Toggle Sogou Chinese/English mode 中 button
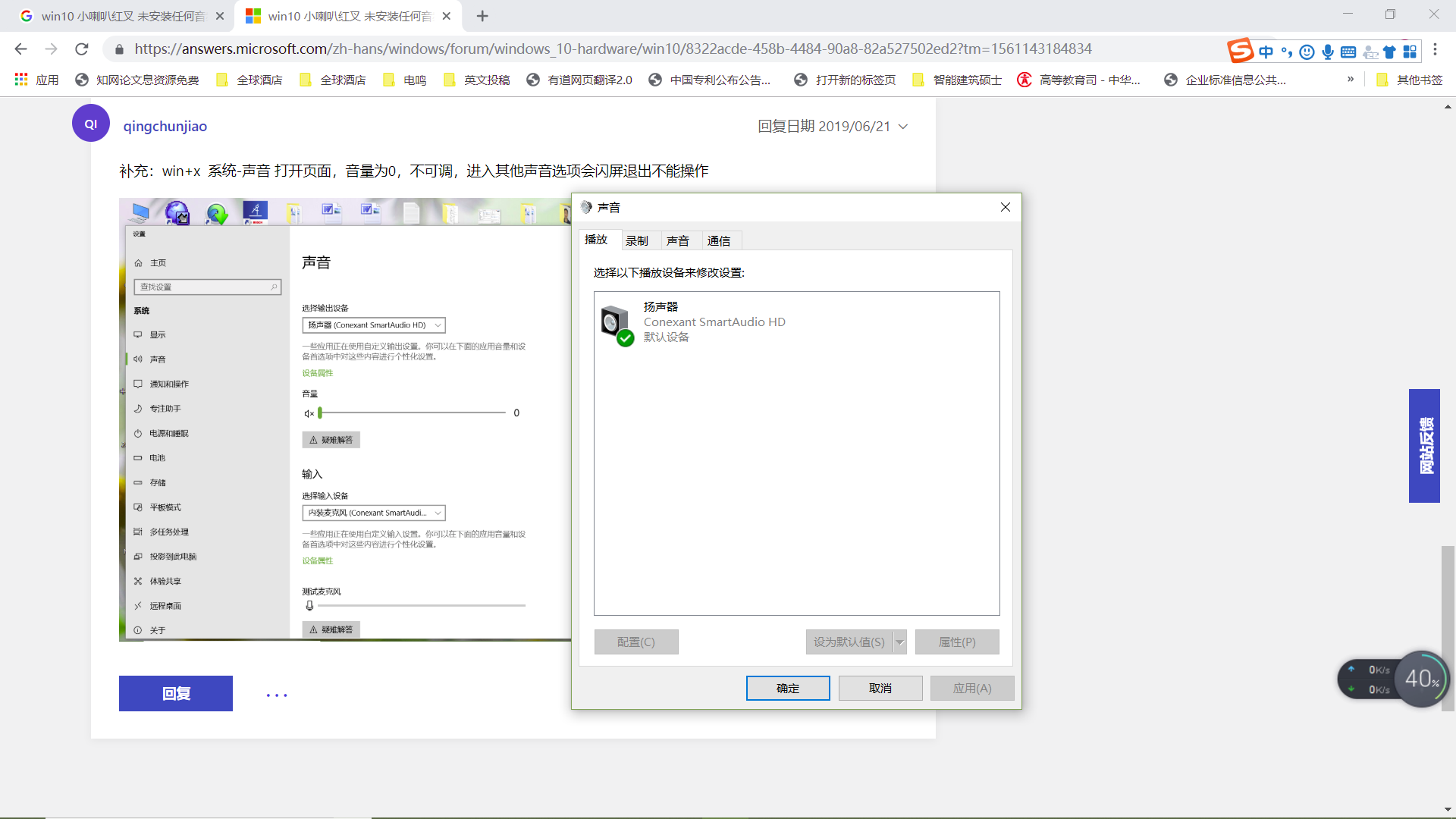1456x819 pixels. (x=1266, y=52)
